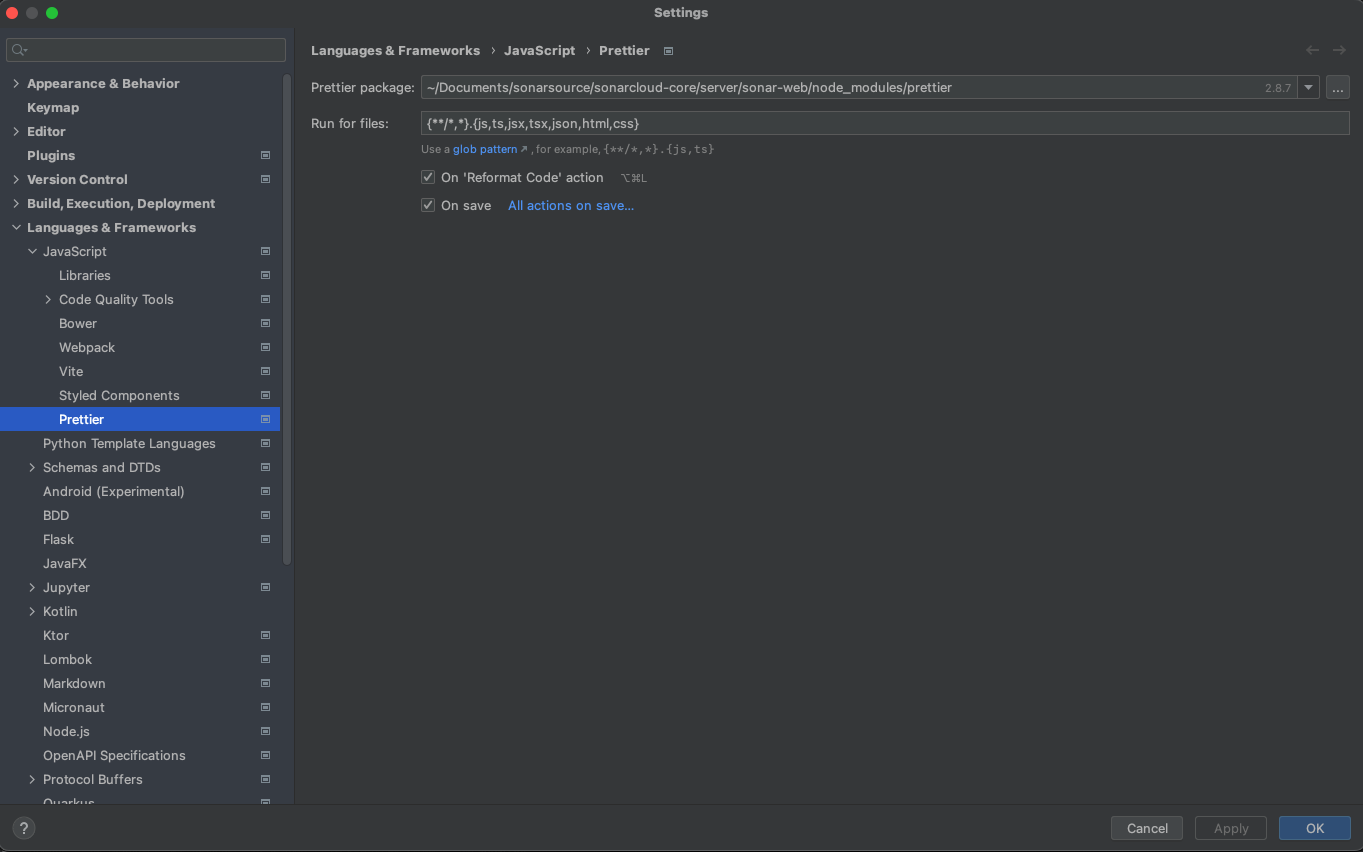Click project-level icon on Vite row
The width and height of the screenshot is (1363, 852).
265,371
